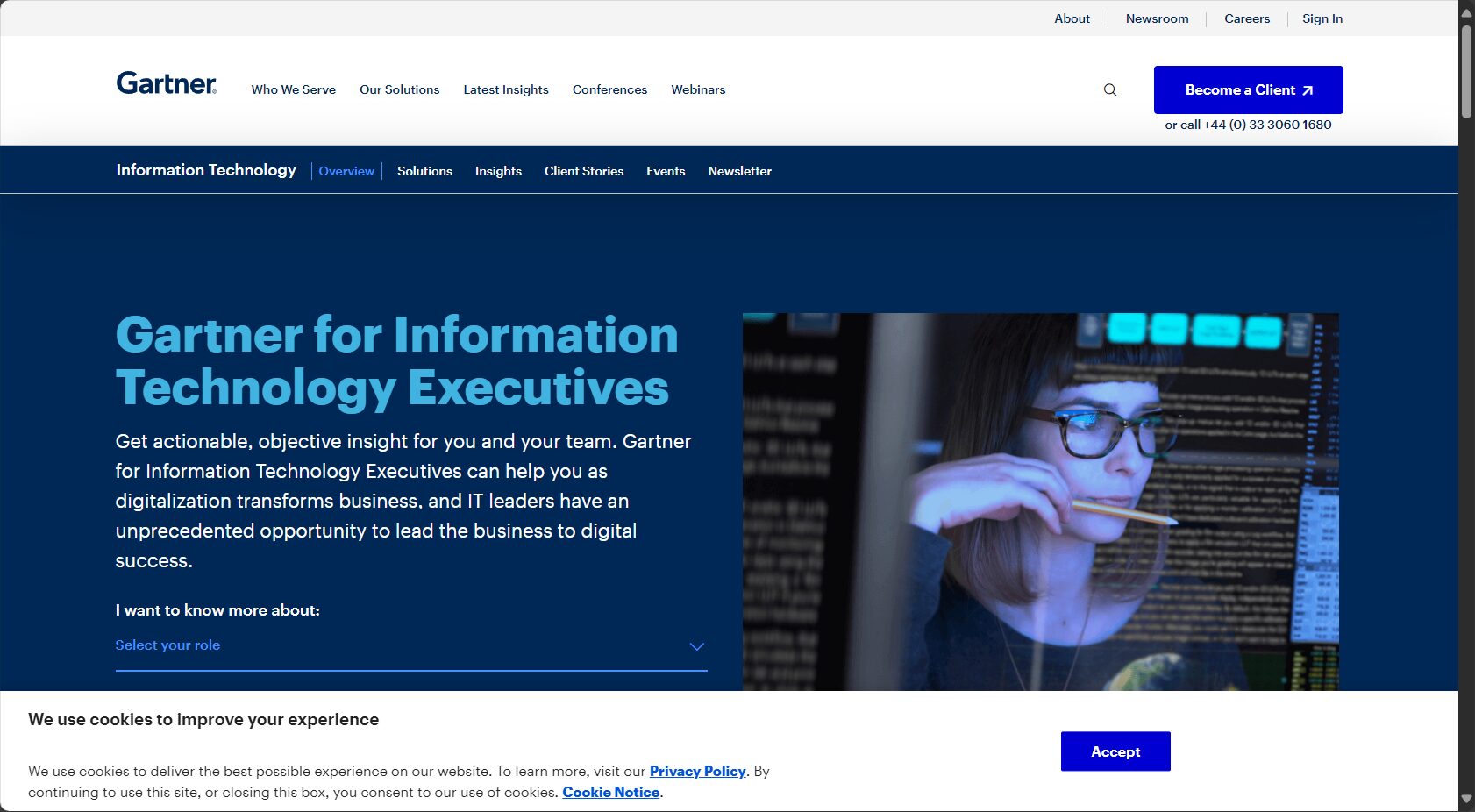Open the Privacy Policy link
The image size is (1475, 812).
click(697, 771)
